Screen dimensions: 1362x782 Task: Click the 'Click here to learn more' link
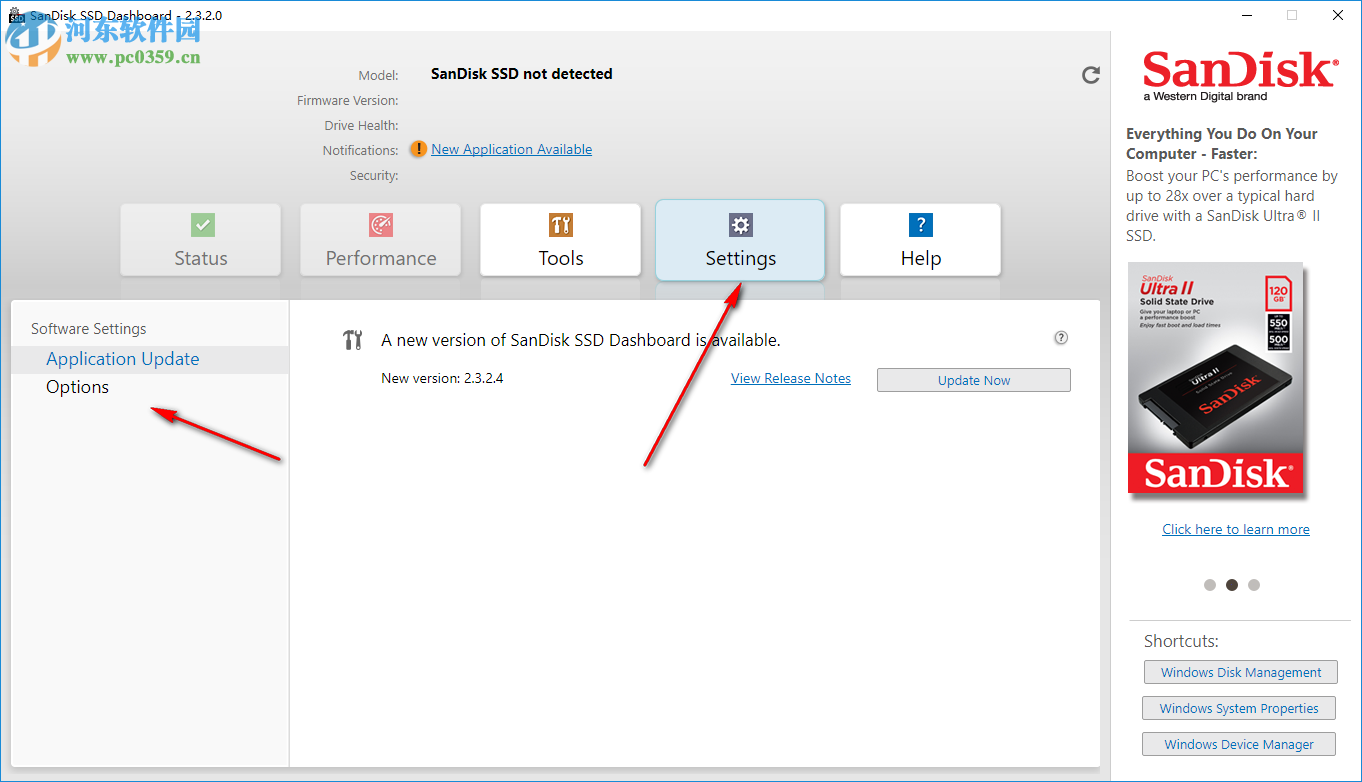[1236, 529]
